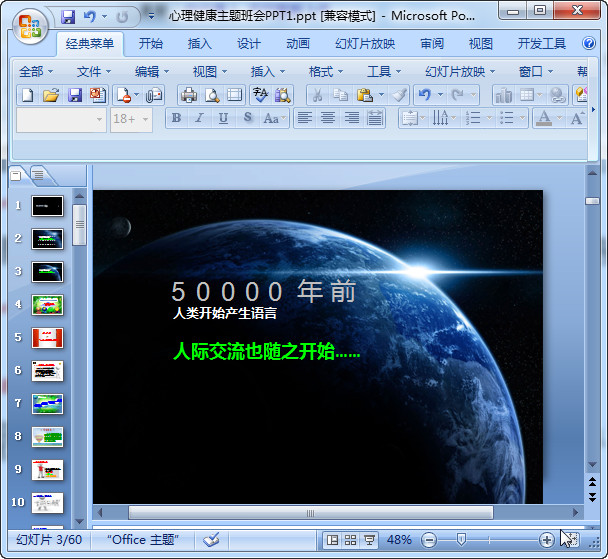Switch to the Outline pane tab
Image resolution: width=608 pixels, height=559 pixels.
[x=38, y=175]
